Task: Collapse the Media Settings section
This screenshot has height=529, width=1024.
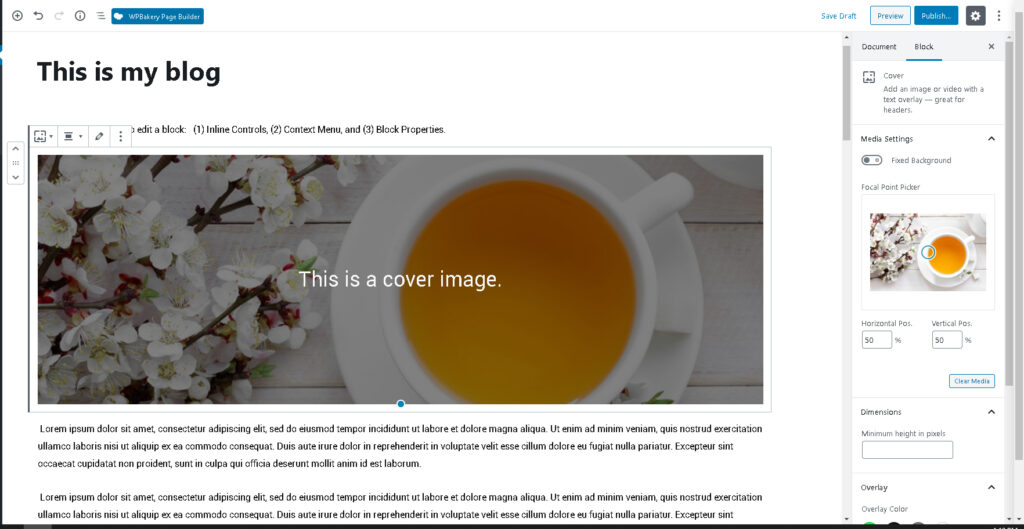Action: pos(991,139)
